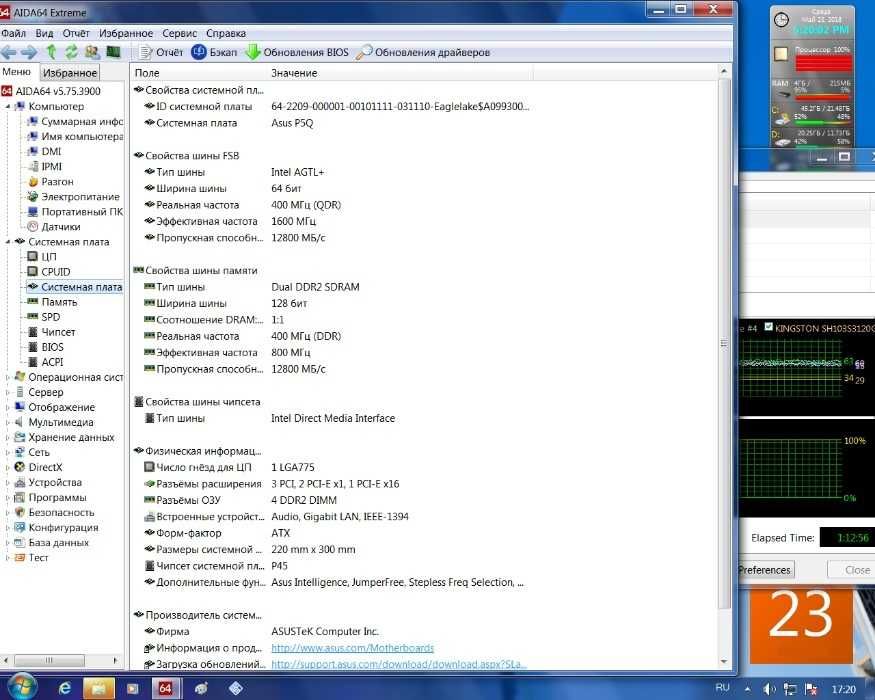Toggle KINGSTON SH103S3120G checkbox

(768, 327)
